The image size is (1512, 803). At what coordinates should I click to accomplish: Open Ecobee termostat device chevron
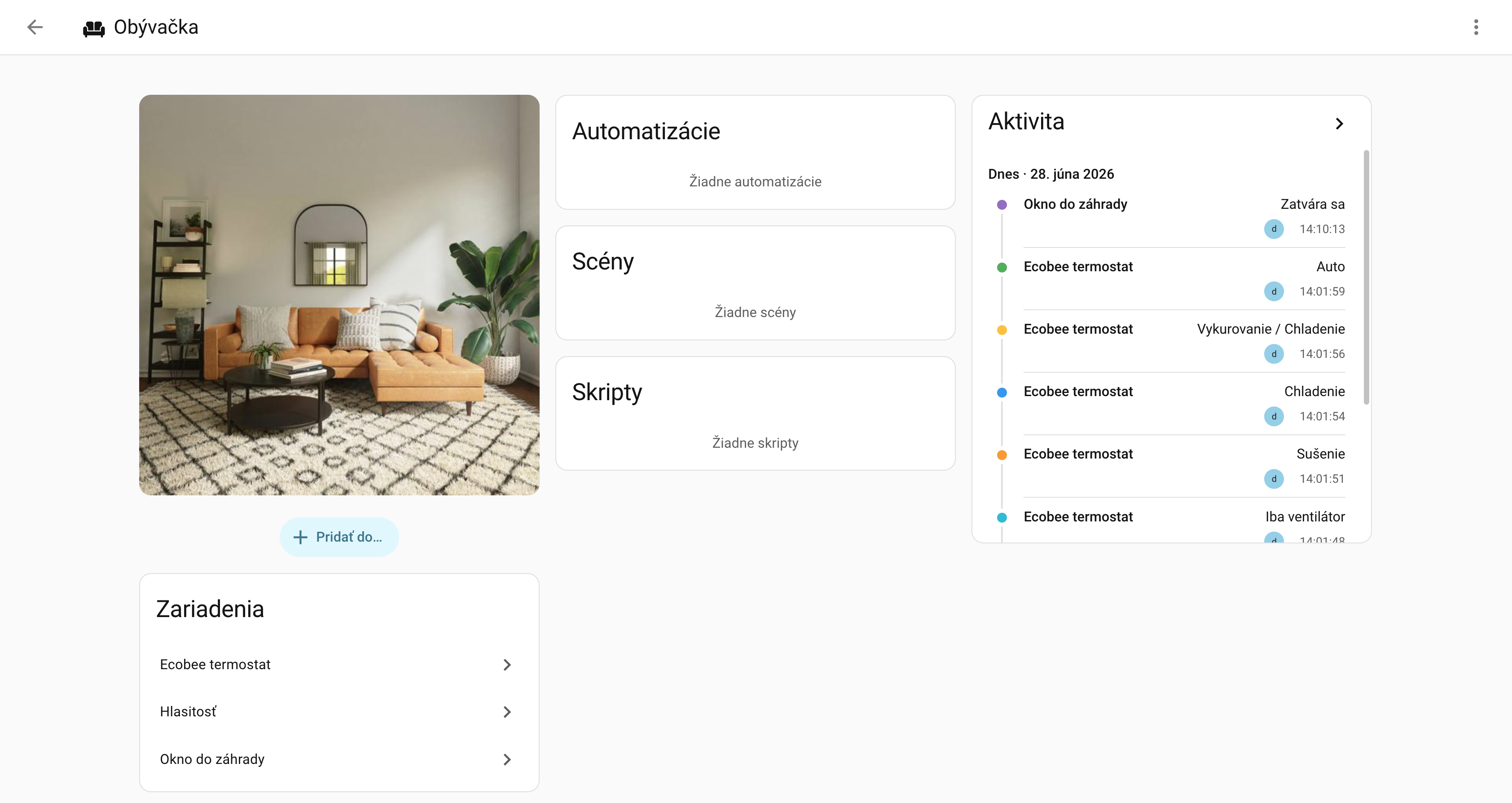(x=507, y=665)
